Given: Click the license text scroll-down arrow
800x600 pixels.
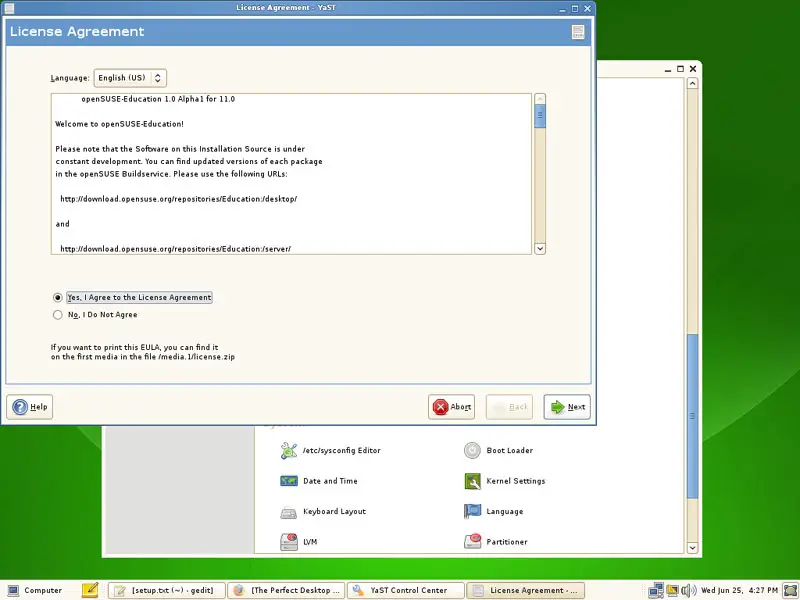Looking at the screenshot, I should [540, 248].
